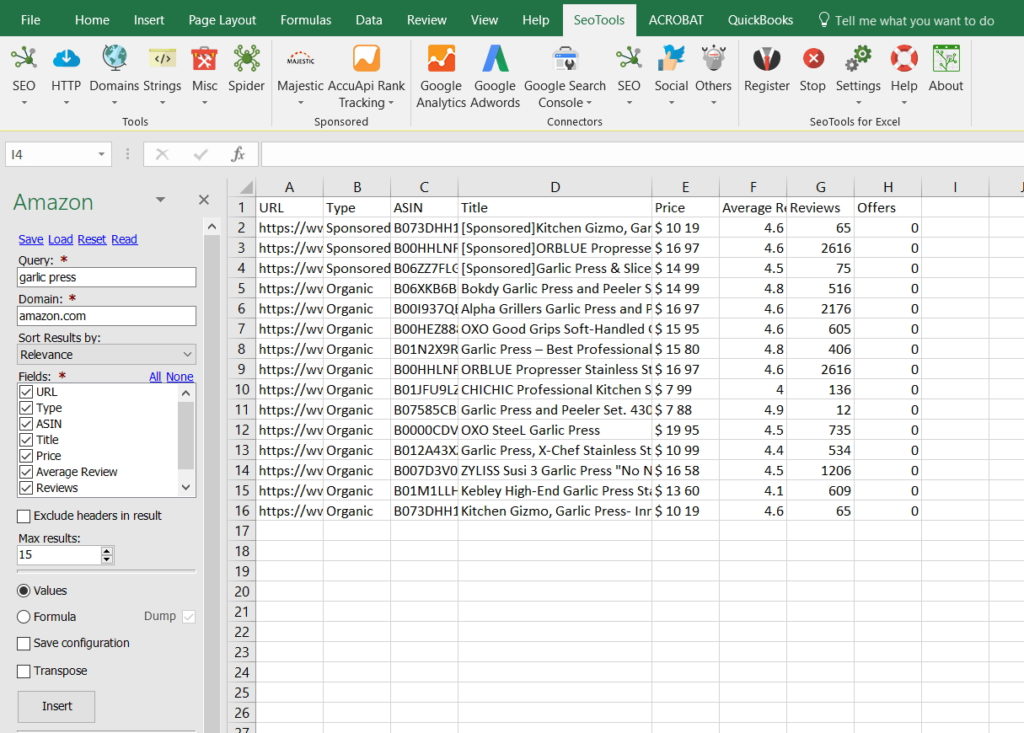
Task: Open the Name Box dropdown arrow
Action: pyautogui.click(x=101, y=154)
